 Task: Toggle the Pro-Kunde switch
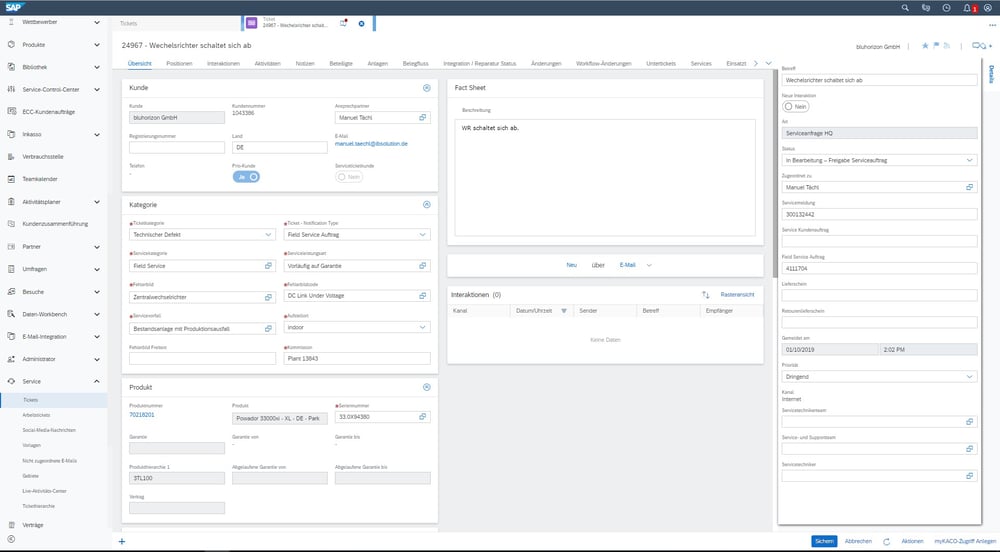(246, 177)
